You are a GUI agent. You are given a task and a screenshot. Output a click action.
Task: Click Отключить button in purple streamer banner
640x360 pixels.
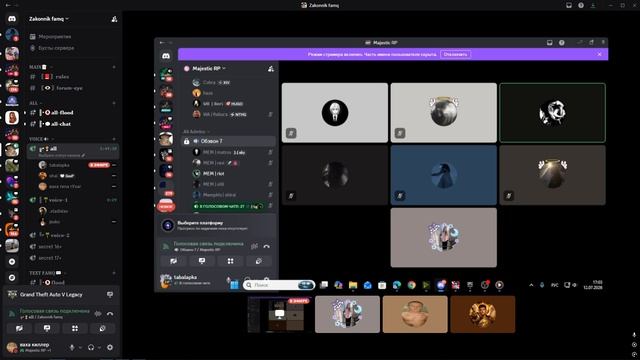456,54
